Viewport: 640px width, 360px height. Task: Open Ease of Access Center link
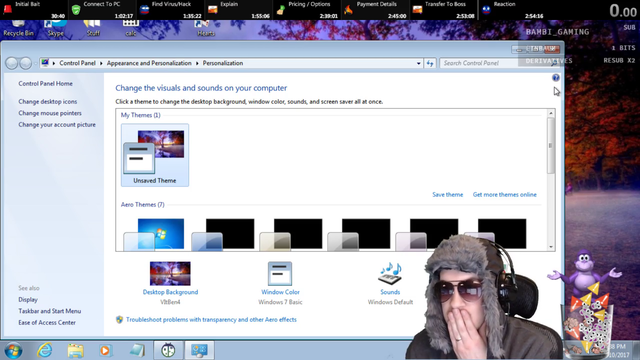coord(47,322)
